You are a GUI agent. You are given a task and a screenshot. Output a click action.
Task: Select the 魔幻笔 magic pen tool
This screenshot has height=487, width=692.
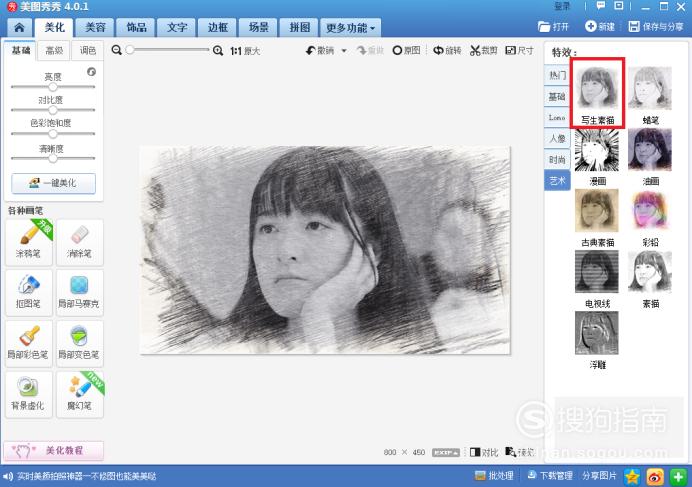[x=79, y=394]
